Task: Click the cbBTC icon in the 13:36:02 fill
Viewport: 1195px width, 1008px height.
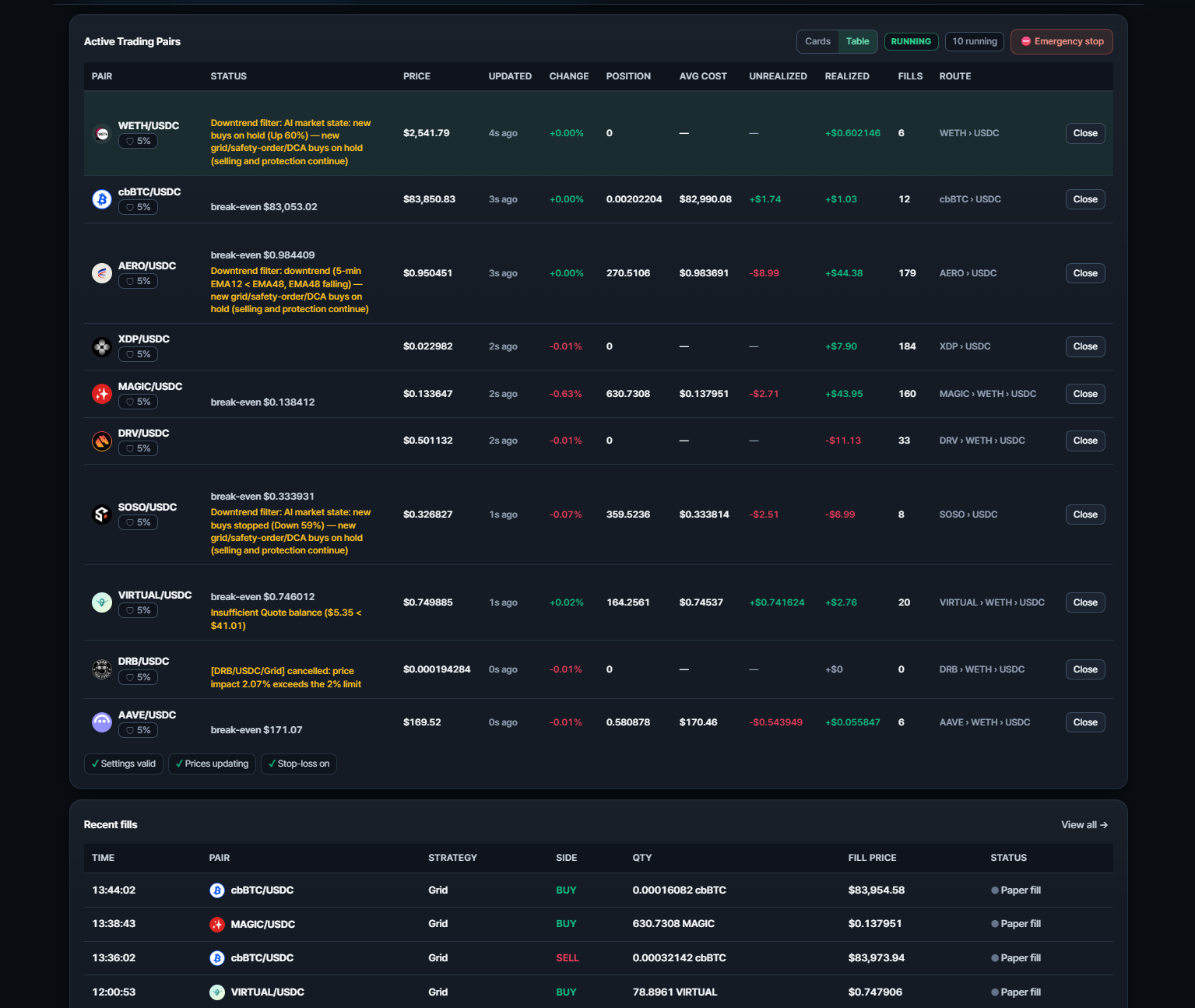Action: click(217, 958)
